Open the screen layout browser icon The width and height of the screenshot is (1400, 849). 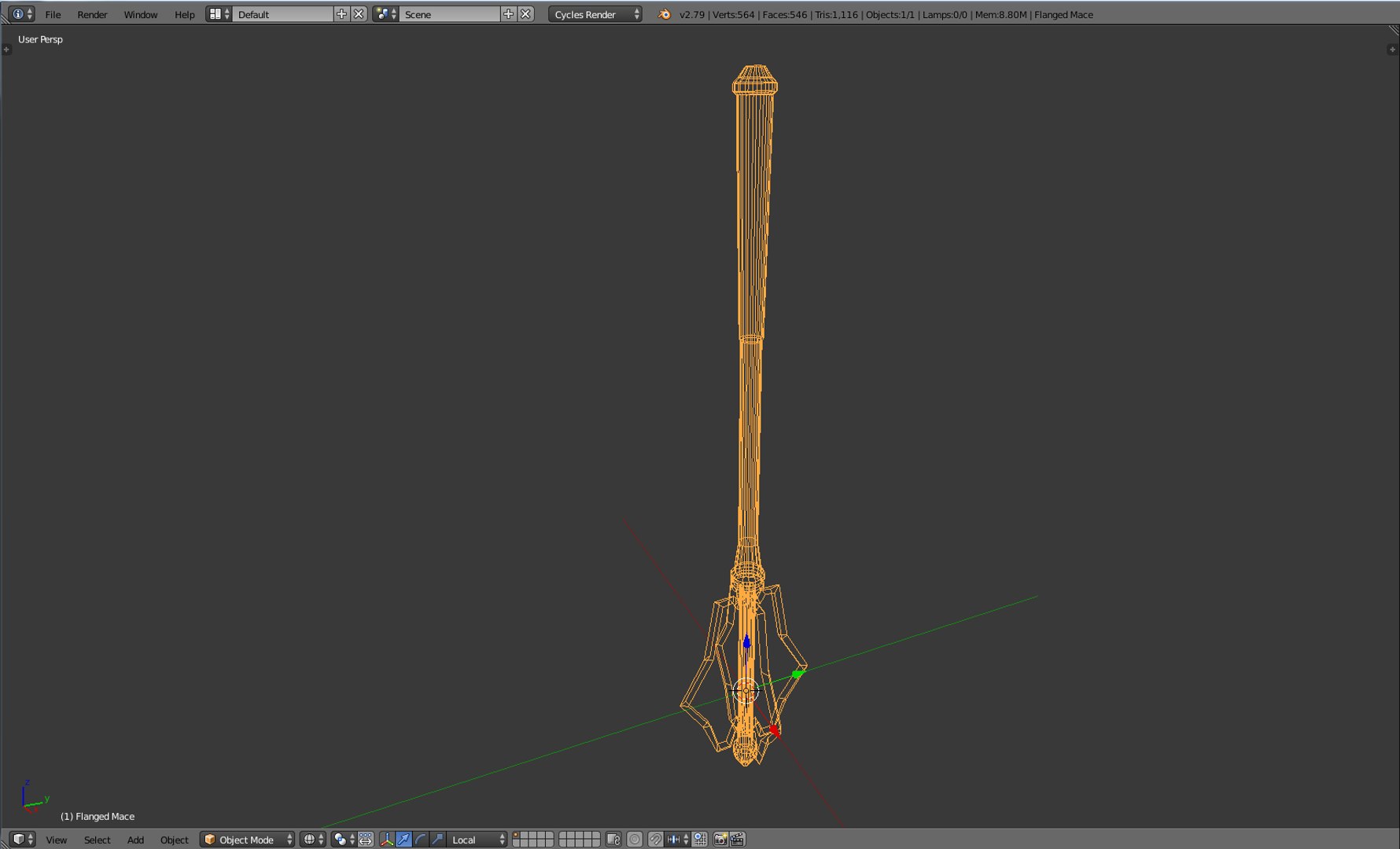click(219, 14)
